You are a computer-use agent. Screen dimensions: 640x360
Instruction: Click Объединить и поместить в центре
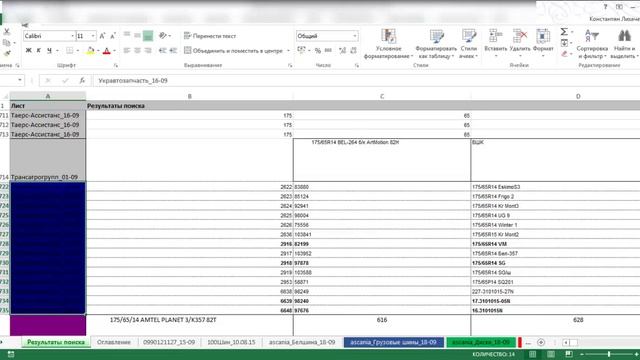coord(233,51)
